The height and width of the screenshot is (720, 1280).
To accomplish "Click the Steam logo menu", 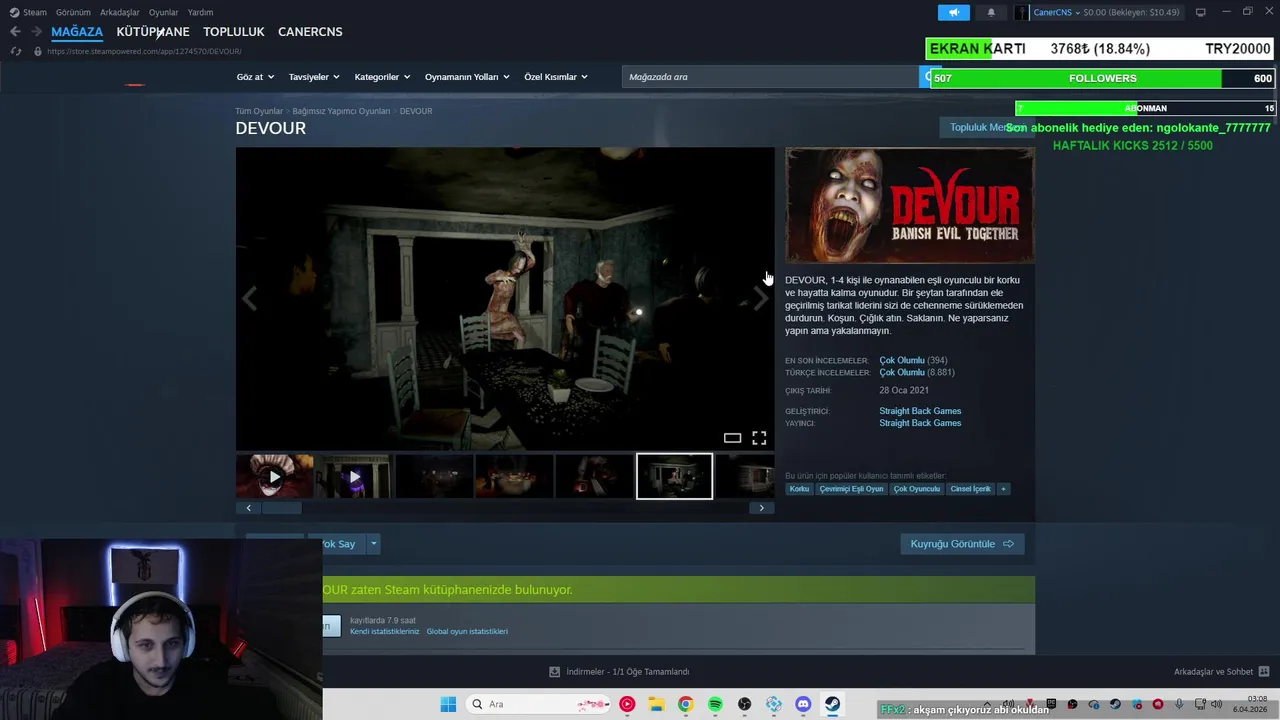I will pos(28,12).
